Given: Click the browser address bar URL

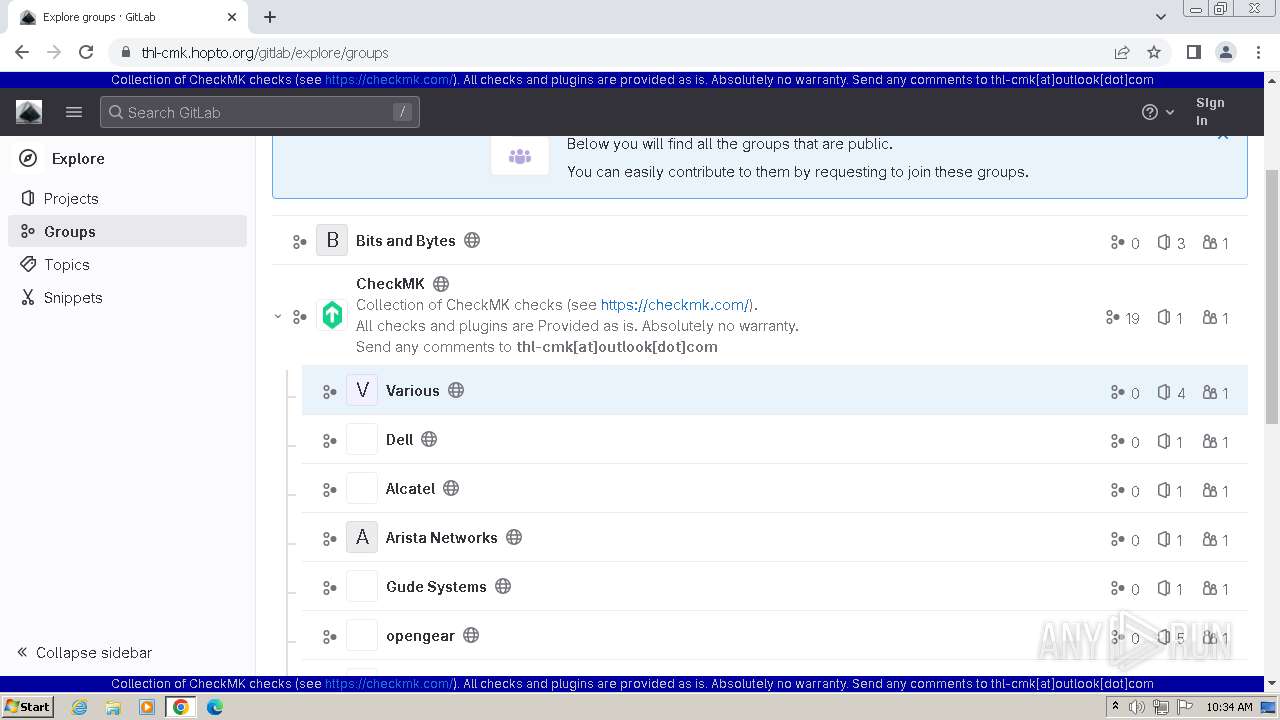Looking at the screenshot, I should click(265, 53).
